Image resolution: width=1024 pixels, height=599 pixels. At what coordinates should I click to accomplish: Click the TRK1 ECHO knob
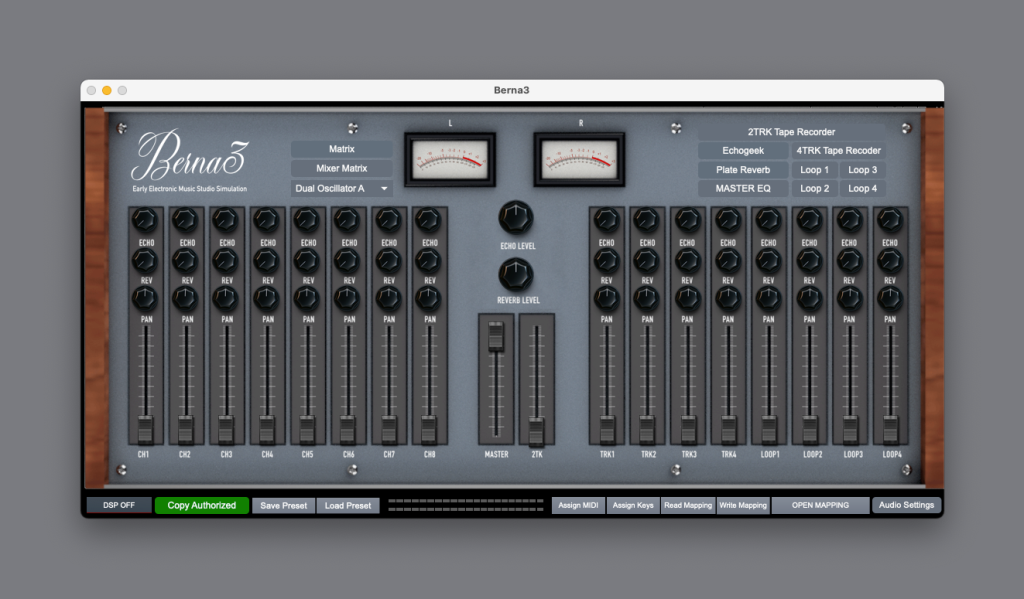coord(607,219)
